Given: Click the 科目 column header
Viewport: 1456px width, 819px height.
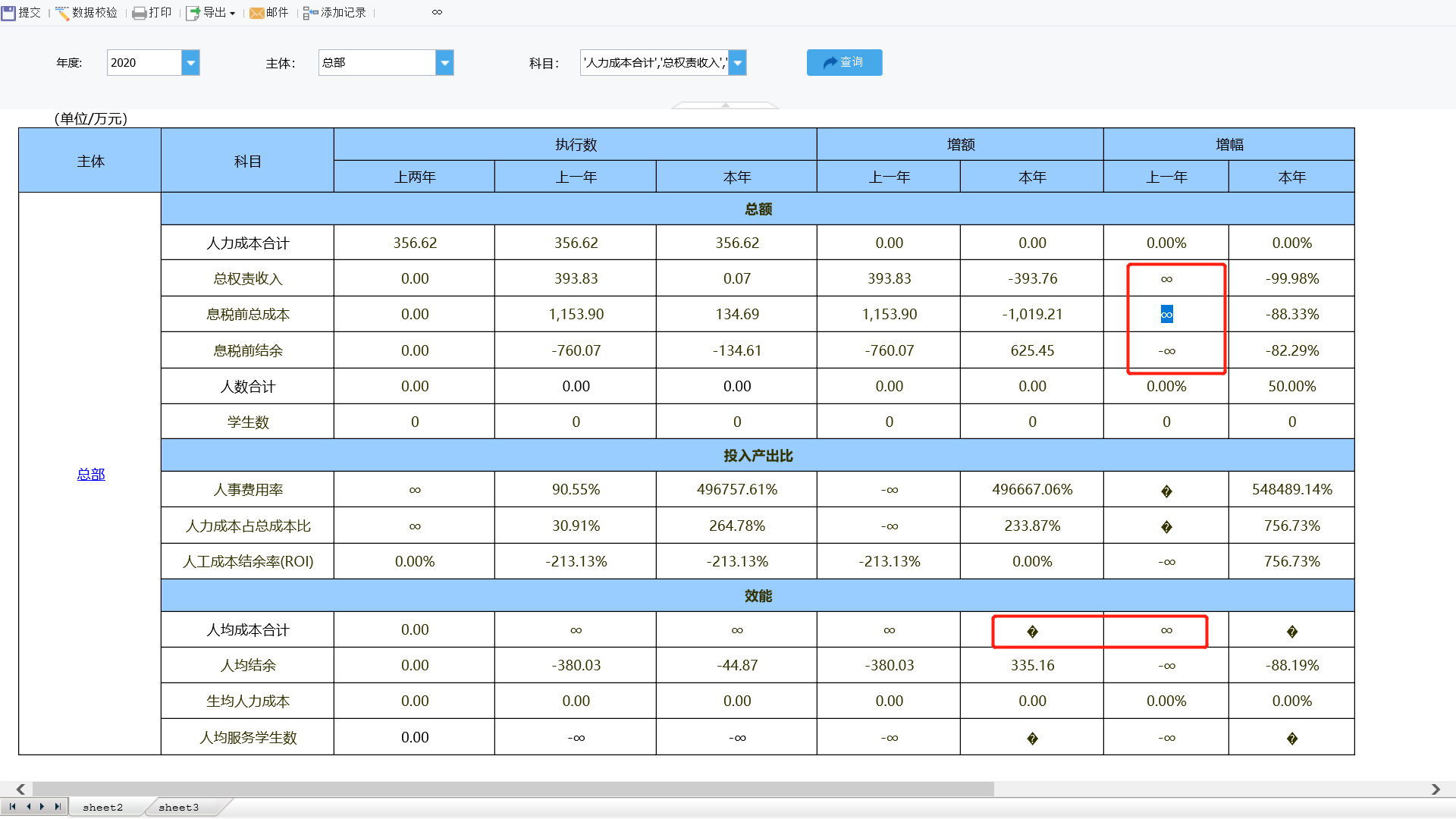Looking at the screenshot, I should (248, 161).
